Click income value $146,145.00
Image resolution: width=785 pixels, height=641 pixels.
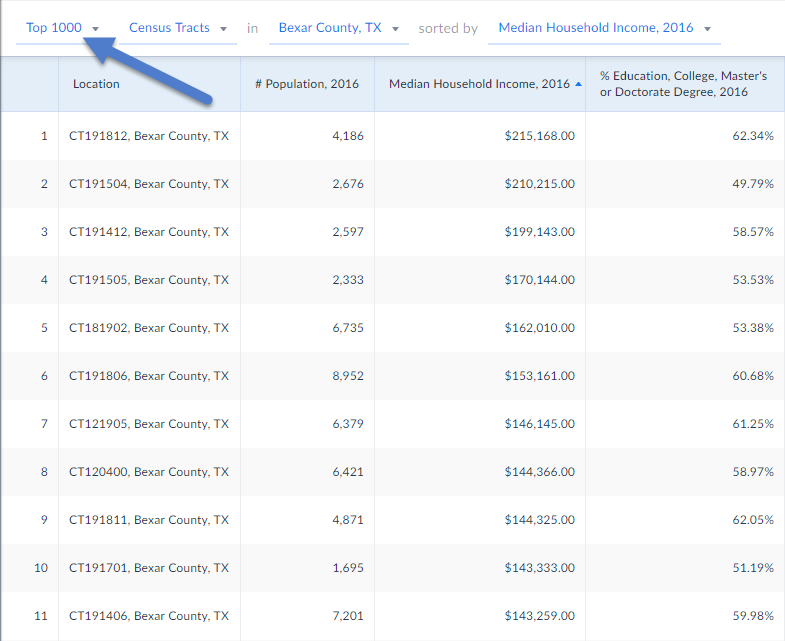coord(540,424)
